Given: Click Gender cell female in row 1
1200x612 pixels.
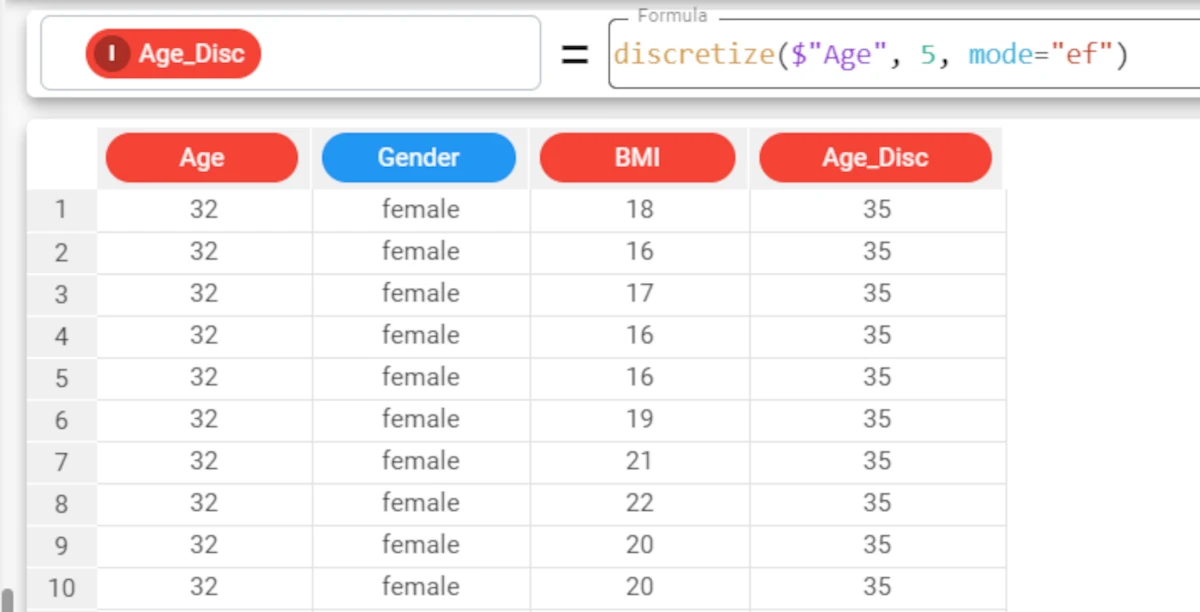Looking at the screenshot, I should point(421,209).
